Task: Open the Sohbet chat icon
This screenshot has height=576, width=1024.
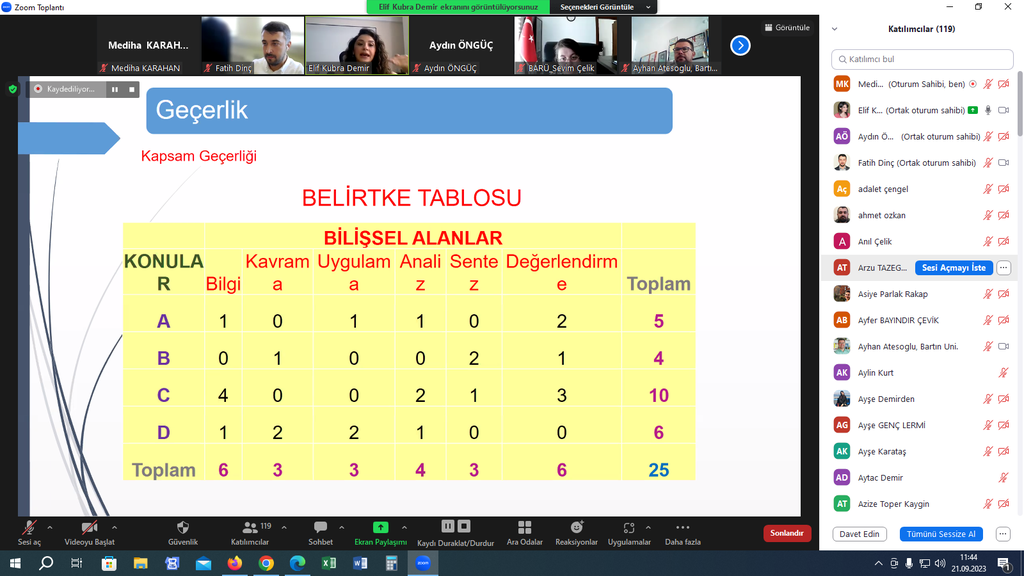Action: point(320,528)
